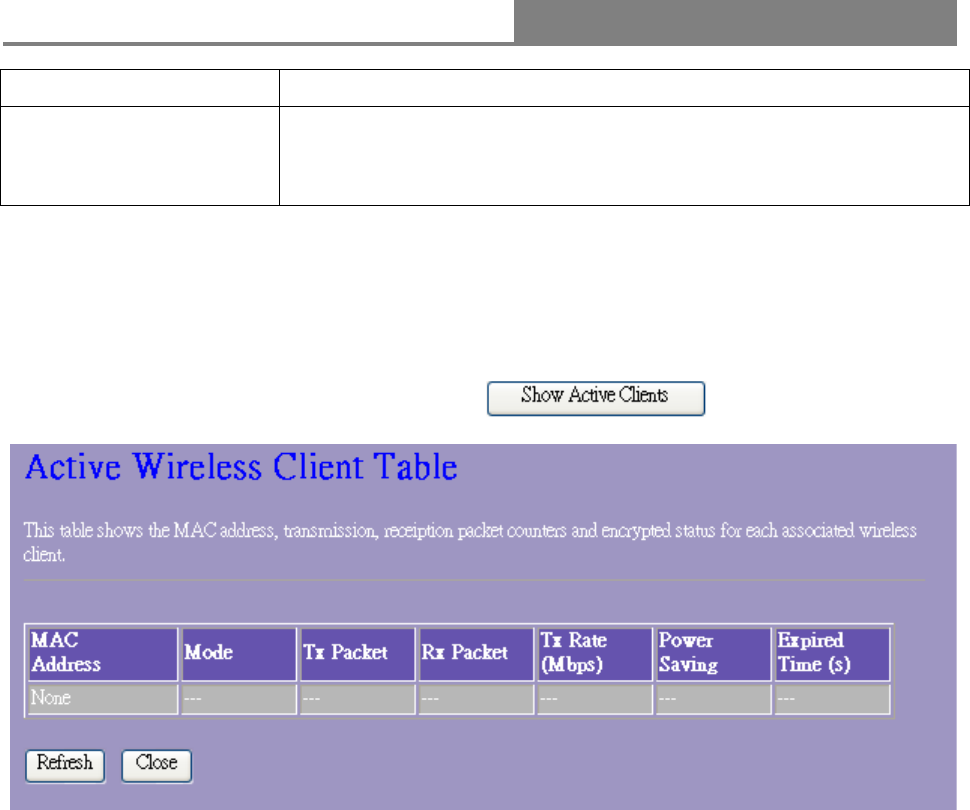970x810 pixels.
Task: Click the Active Wireless Client Table heading
Action: [241, 467]
